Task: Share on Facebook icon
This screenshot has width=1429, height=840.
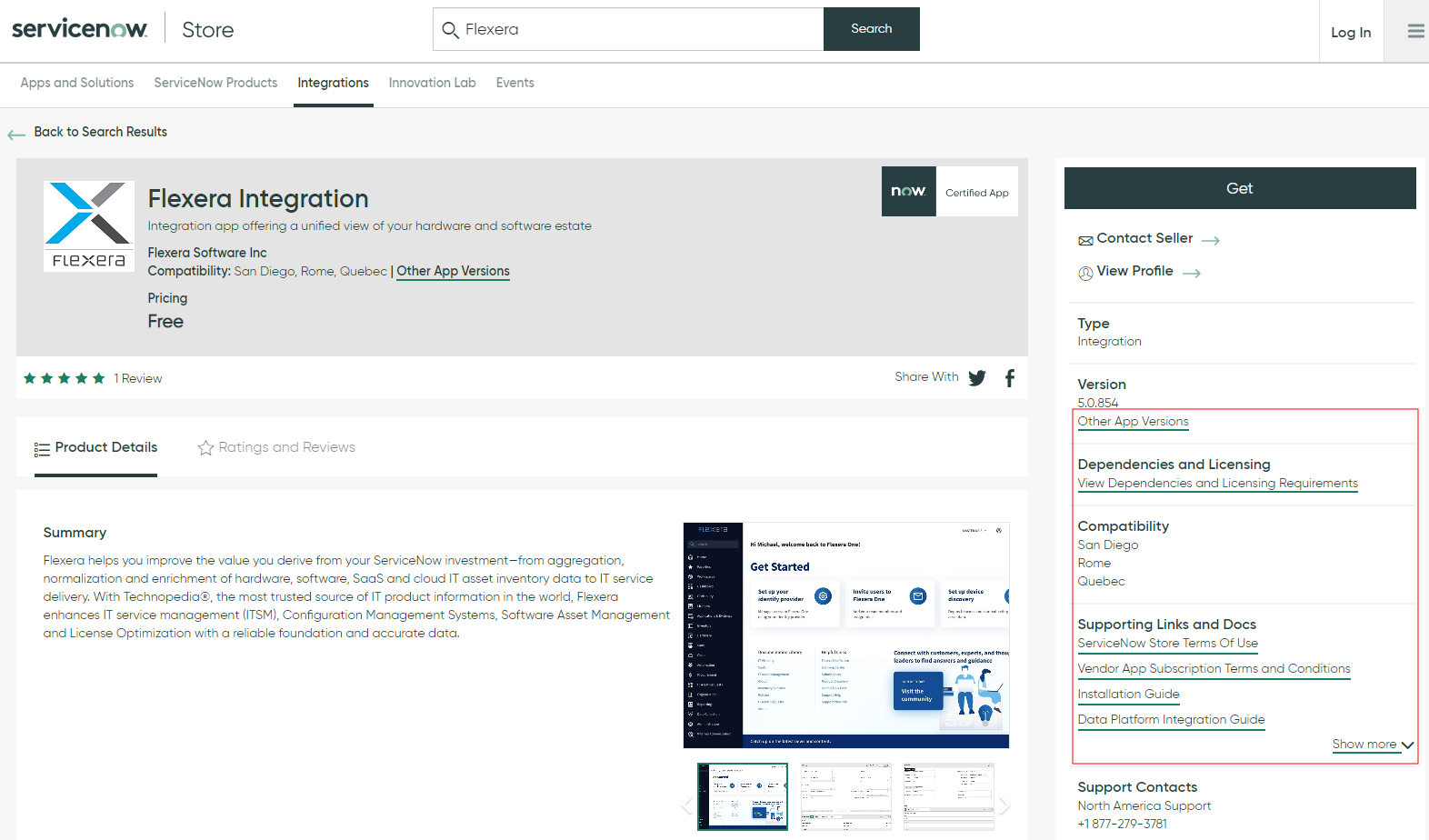Action: [1010, 378]
